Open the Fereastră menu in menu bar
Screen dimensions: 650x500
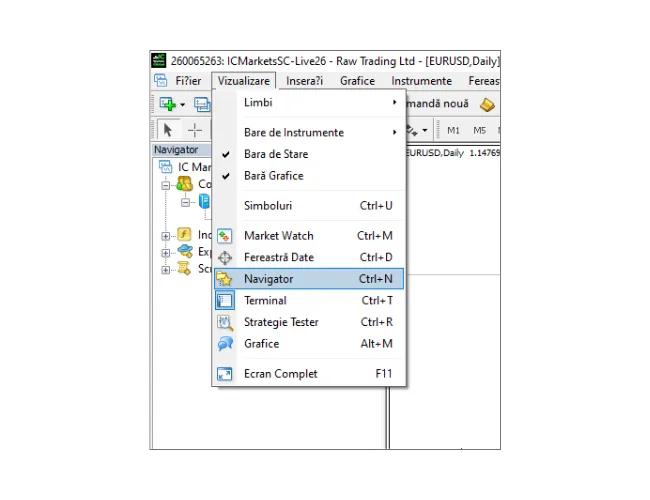[483, 81]
